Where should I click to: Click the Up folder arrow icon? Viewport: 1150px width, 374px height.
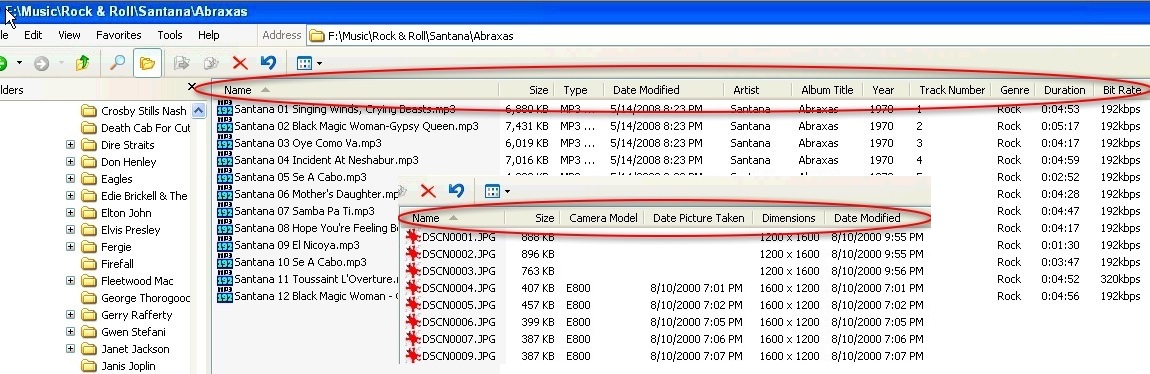82,64
